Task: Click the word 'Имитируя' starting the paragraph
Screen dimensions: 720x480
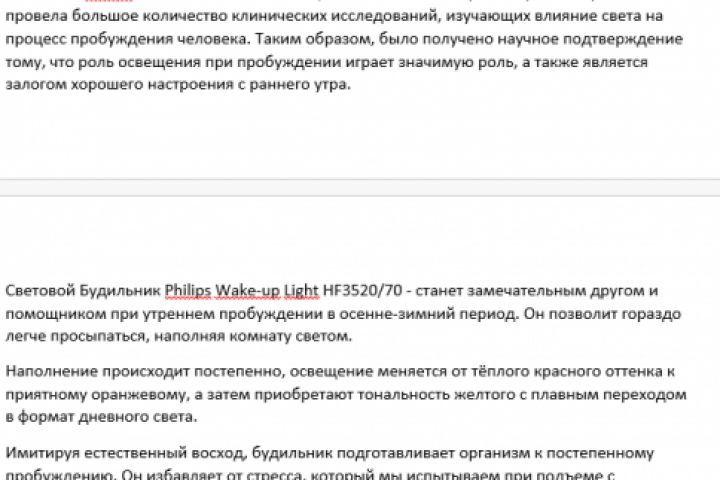Action: (43, 453)
